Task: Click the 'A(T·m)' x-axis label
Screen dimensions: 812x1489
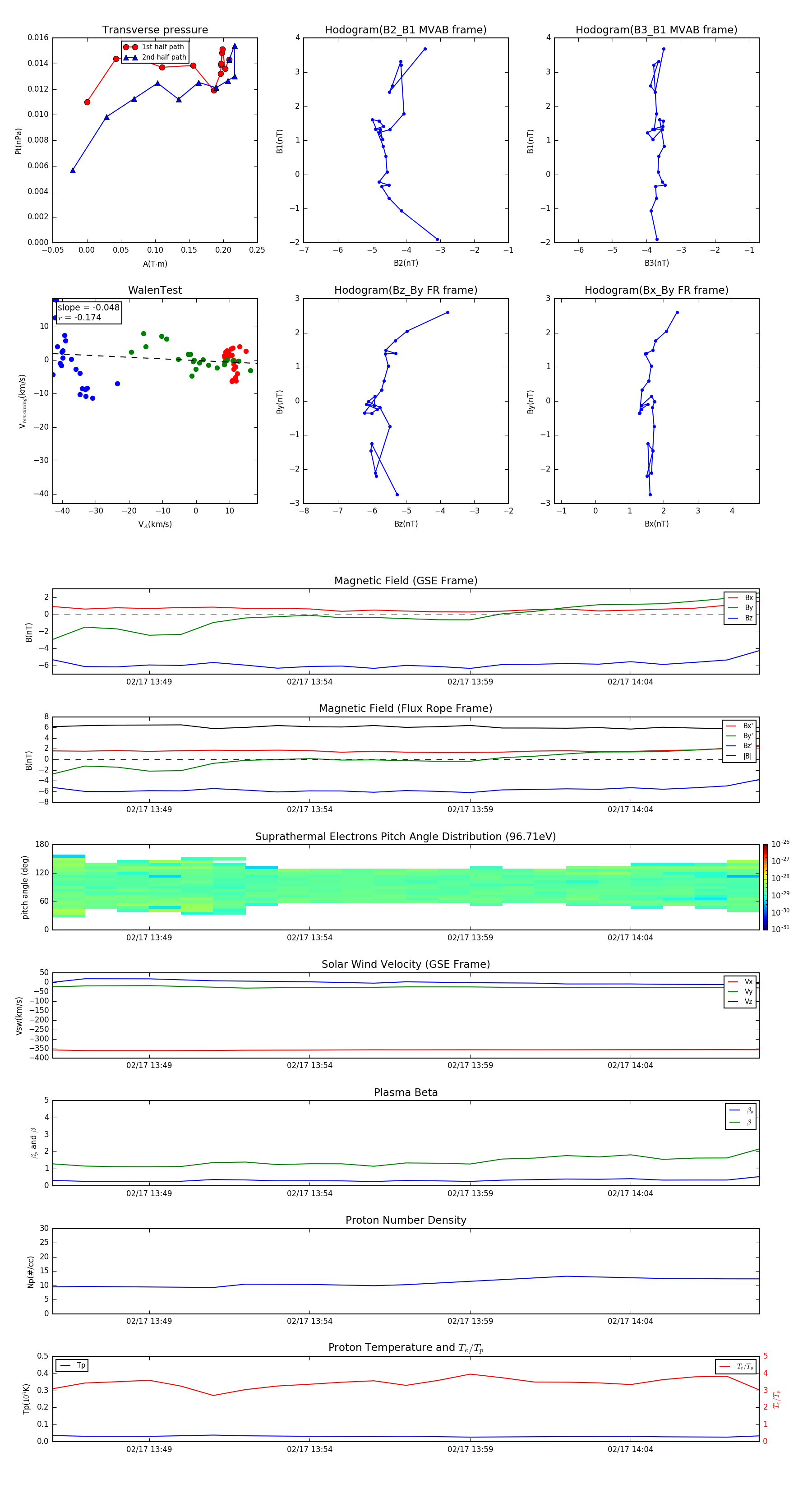Action: click(x=155, y=264)
